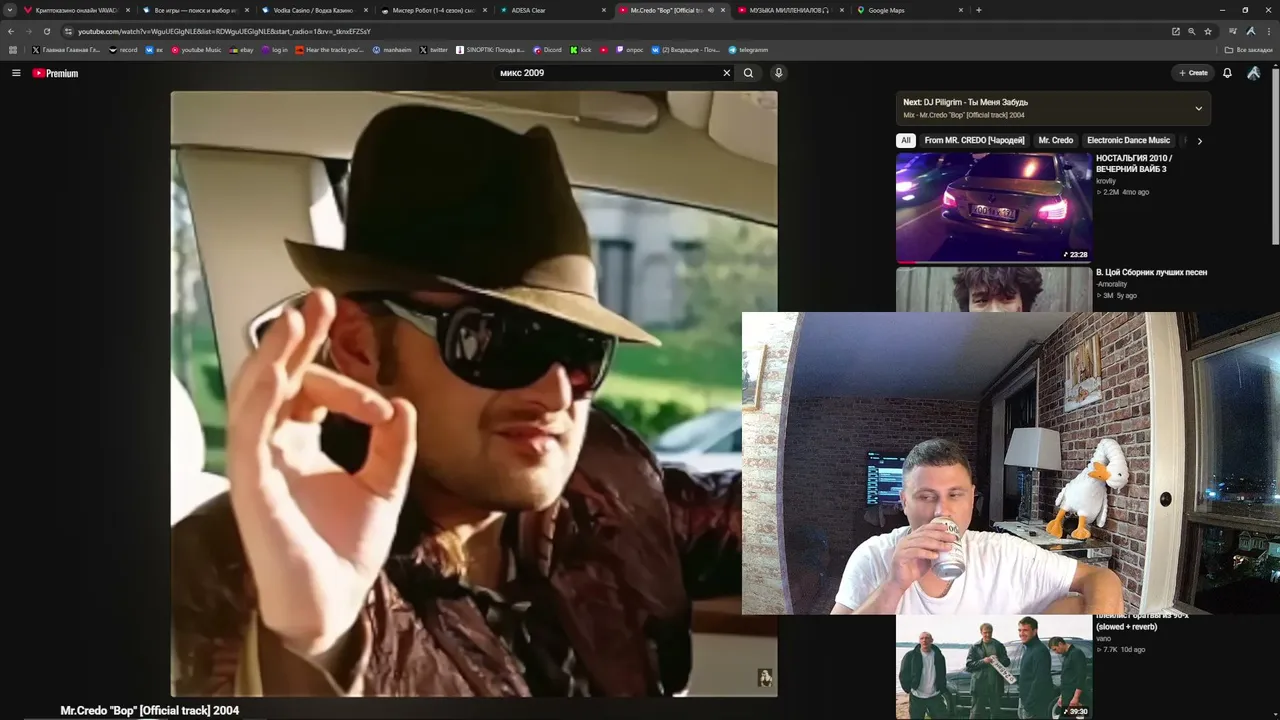The width and height of the screenshot is (1280, 720).
Task: Open the log in bookmark
Action: pyautogui.click(x=274, y=50)
